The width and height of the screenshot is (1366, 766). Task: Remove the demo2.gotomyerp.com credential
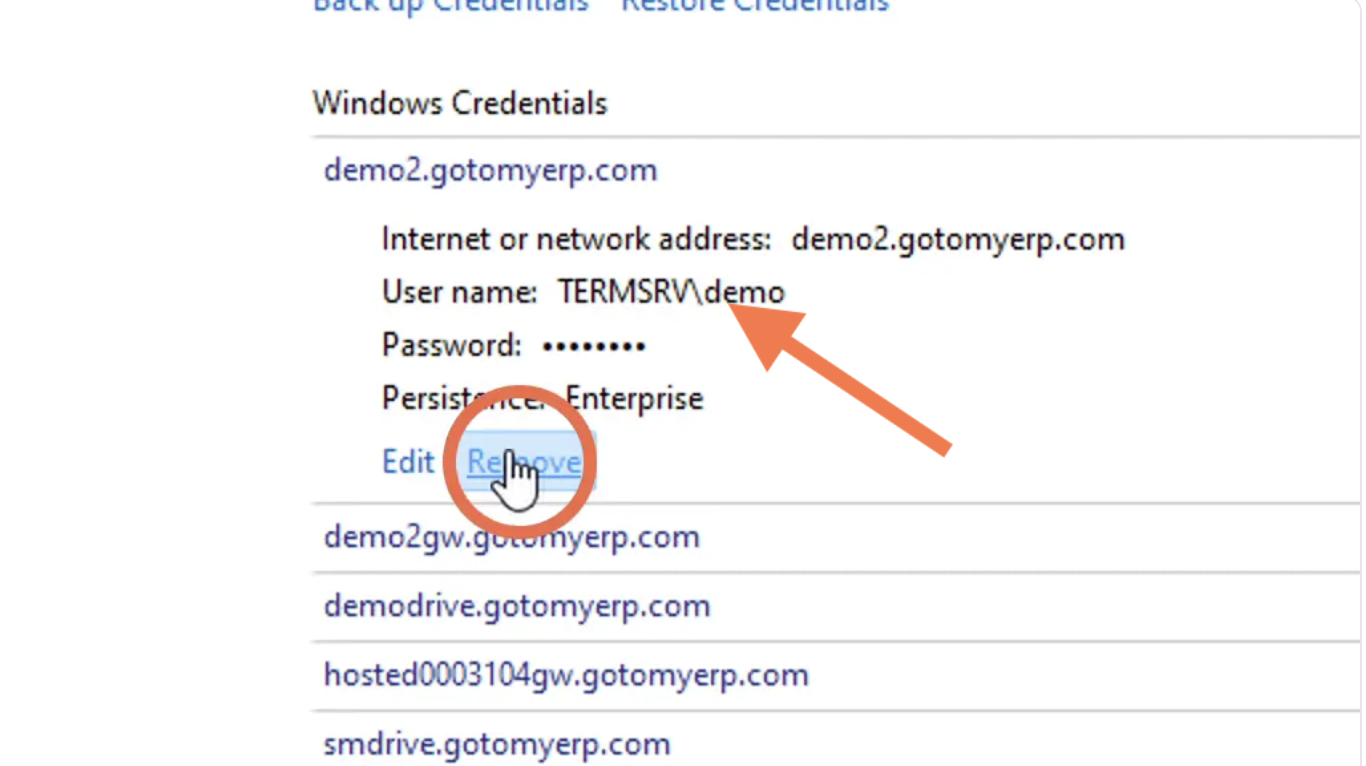tap(524, 462)
